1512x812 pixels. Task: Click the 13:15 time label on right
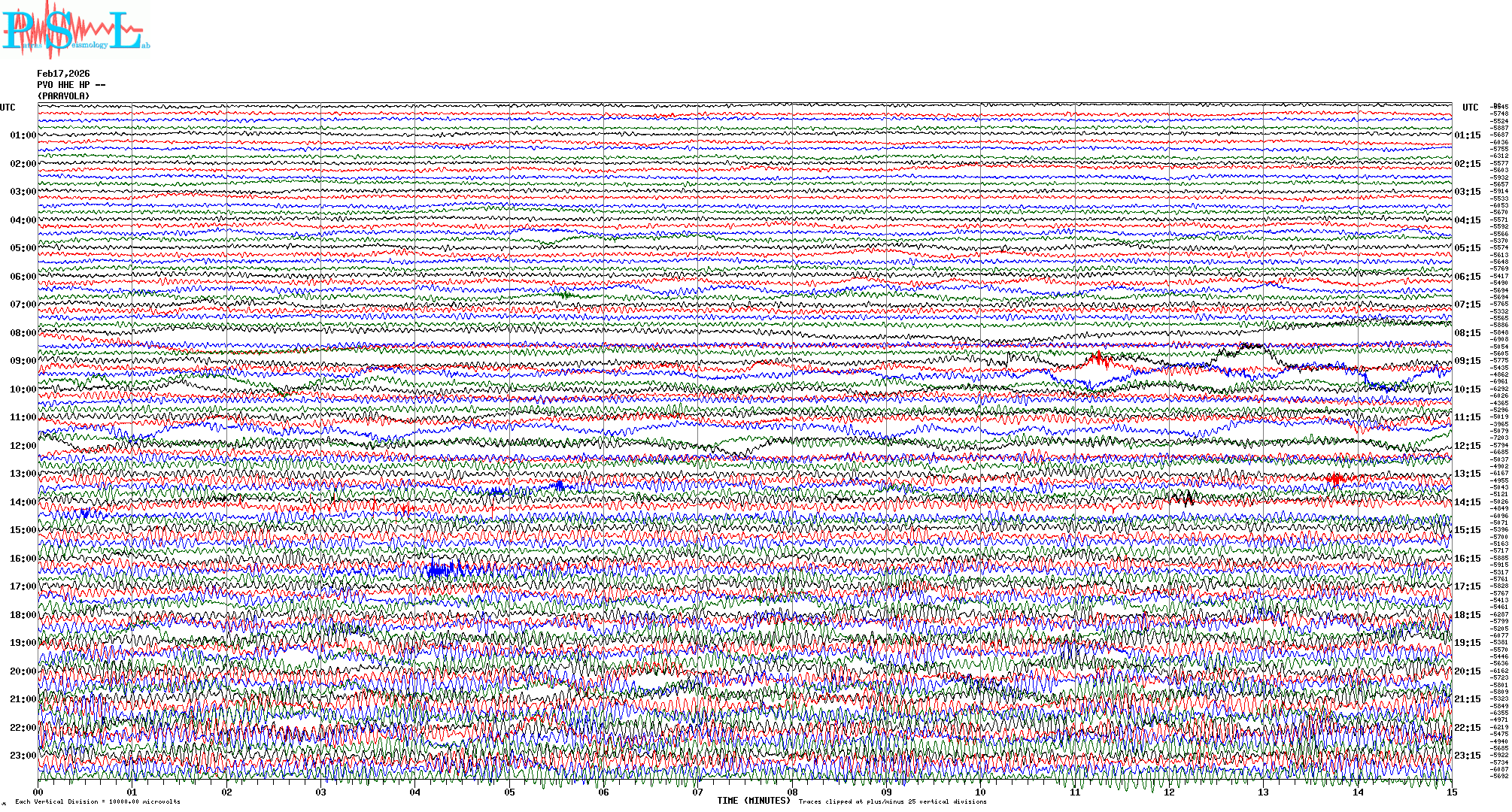[x=1467, y=474]
